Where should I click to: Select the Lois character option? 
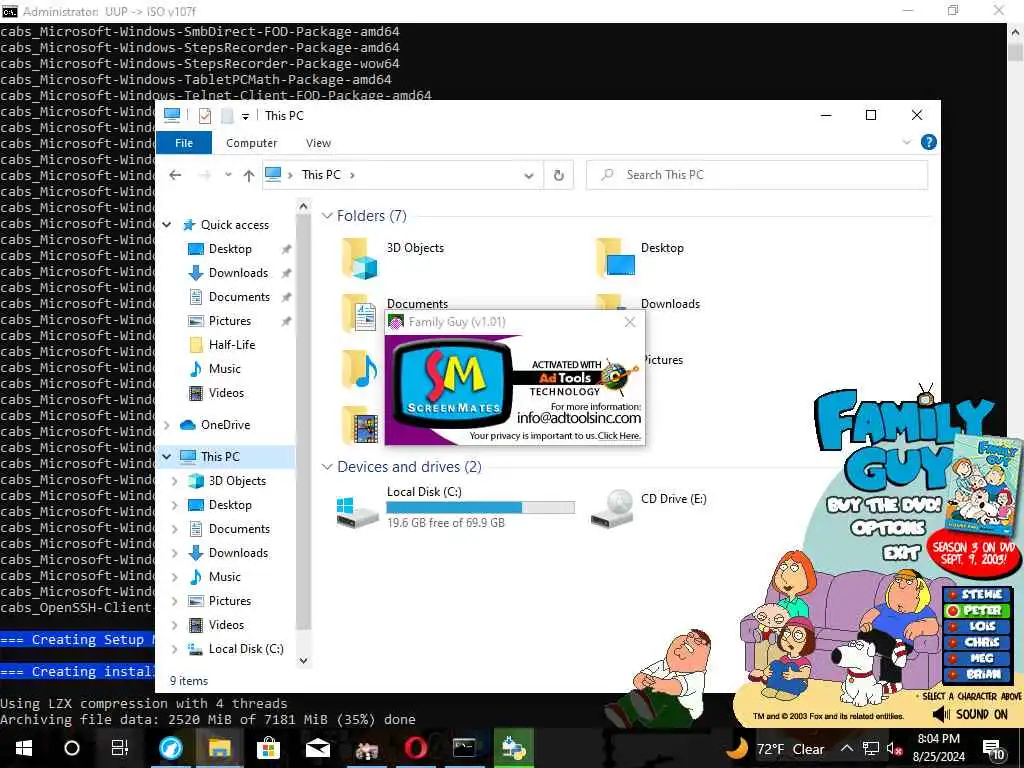click(978, 626)
